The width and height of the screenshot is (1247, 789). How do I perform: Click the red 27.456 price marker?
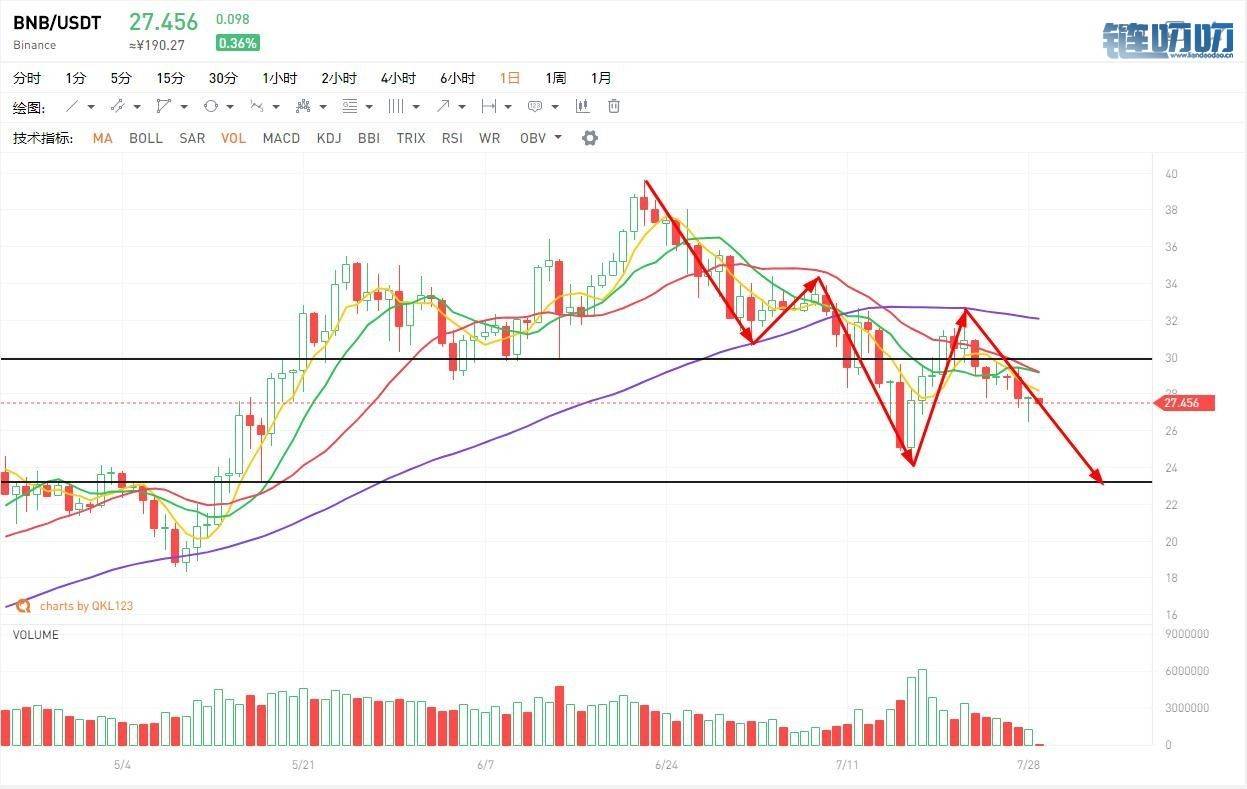[x=1183, y=403]
